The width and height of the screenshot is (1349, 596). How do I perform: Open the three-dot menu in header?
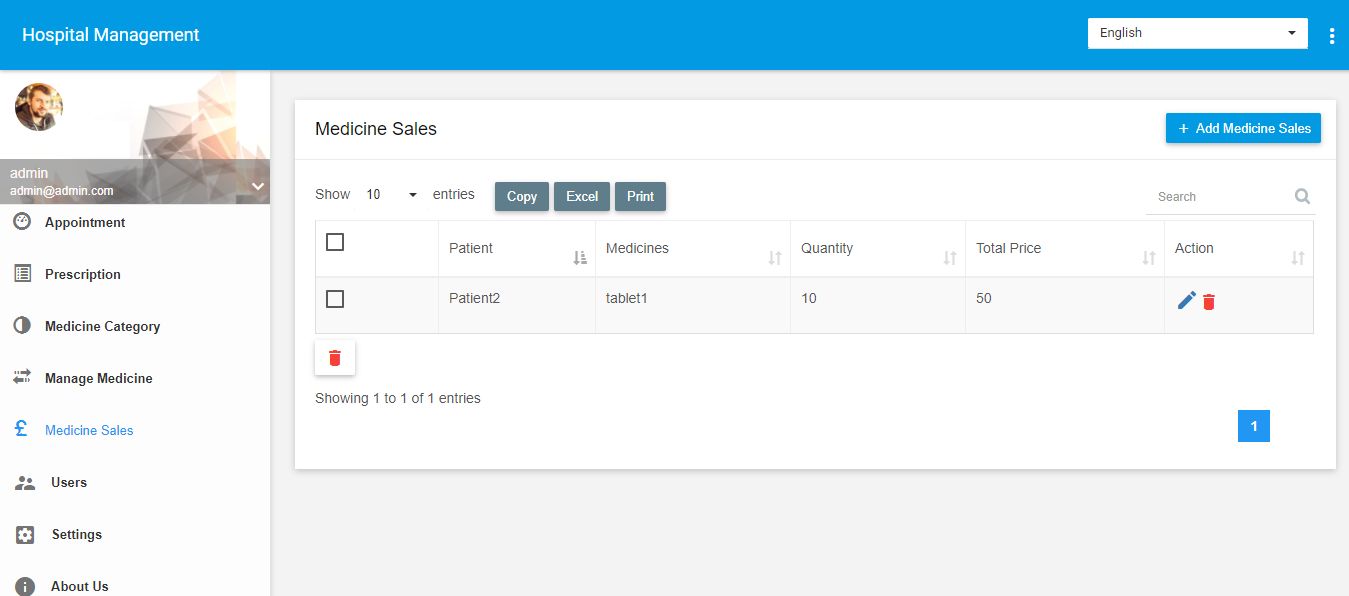(x=1332, y=36)
